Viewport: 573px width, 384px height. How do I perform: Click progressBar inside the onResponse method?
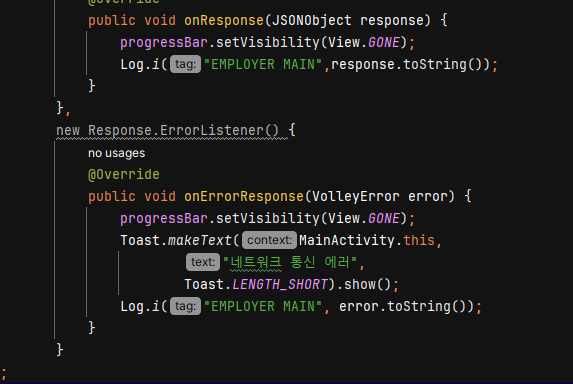point(164,42)
